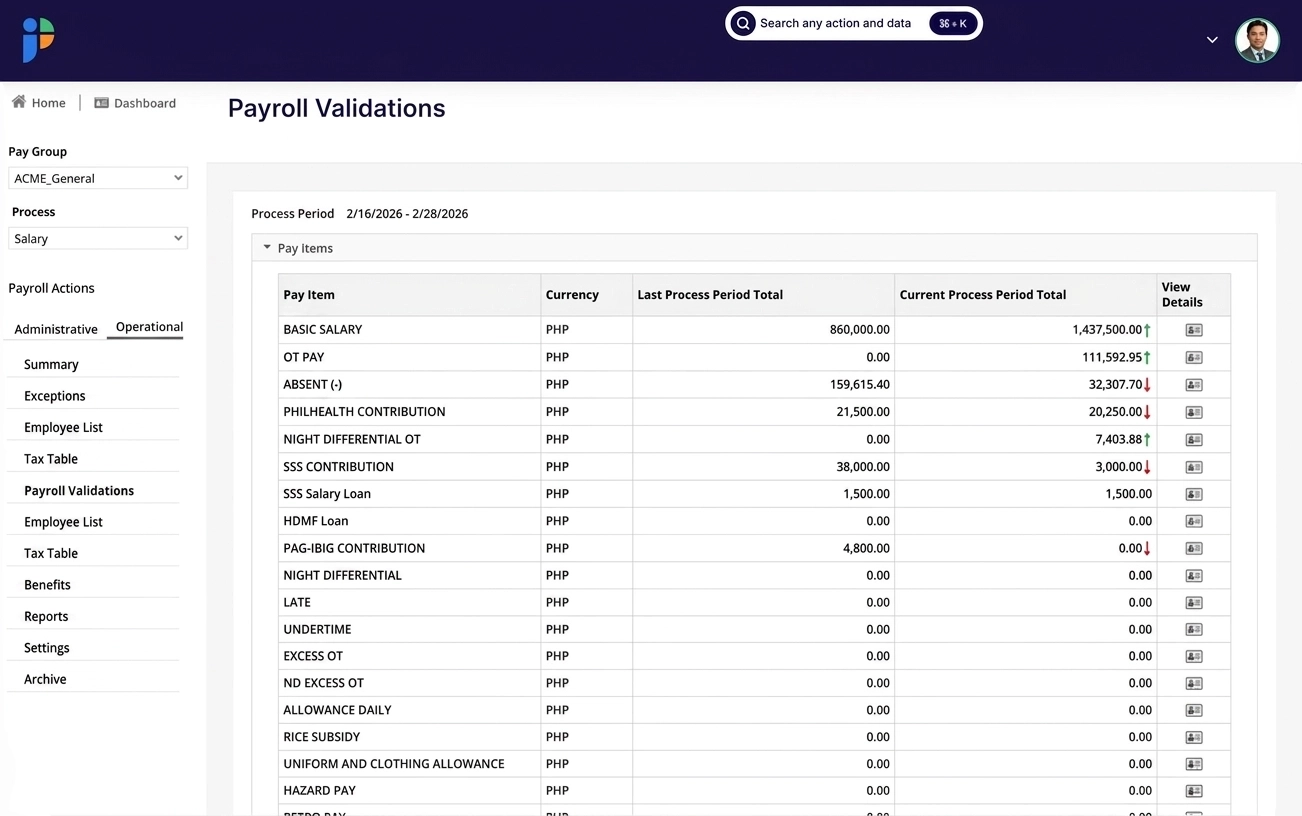Screen dimensions: 1302x816
Task: Show details for the LATE pay item
Action: click(1193, 603)
